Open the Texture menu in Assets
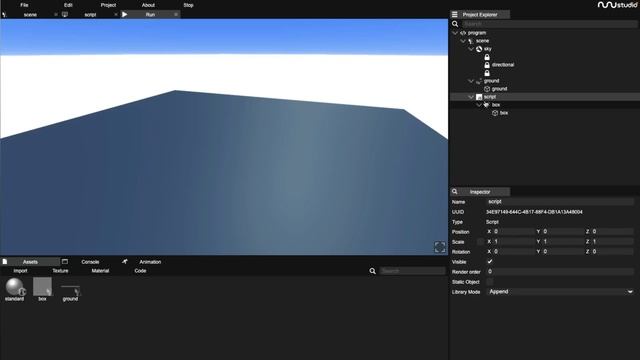This screenshot has height=360, width=640. (x=60, y=271)
